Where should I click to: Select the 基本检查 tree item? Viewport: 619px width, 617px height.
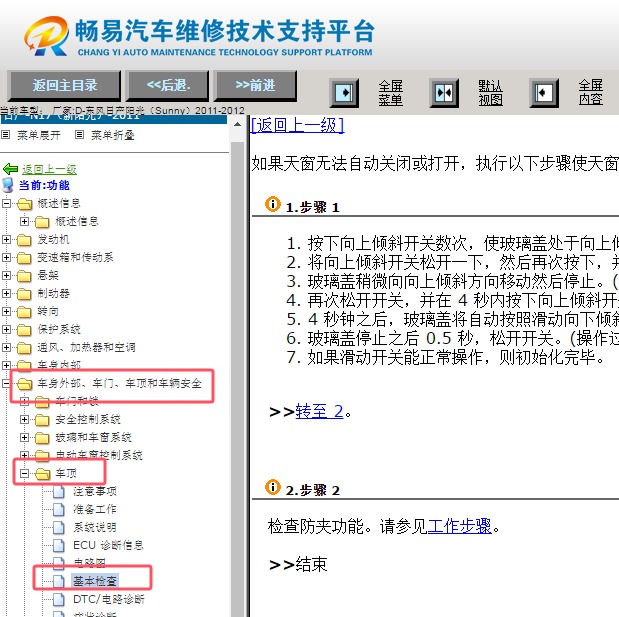coord(95,581)
